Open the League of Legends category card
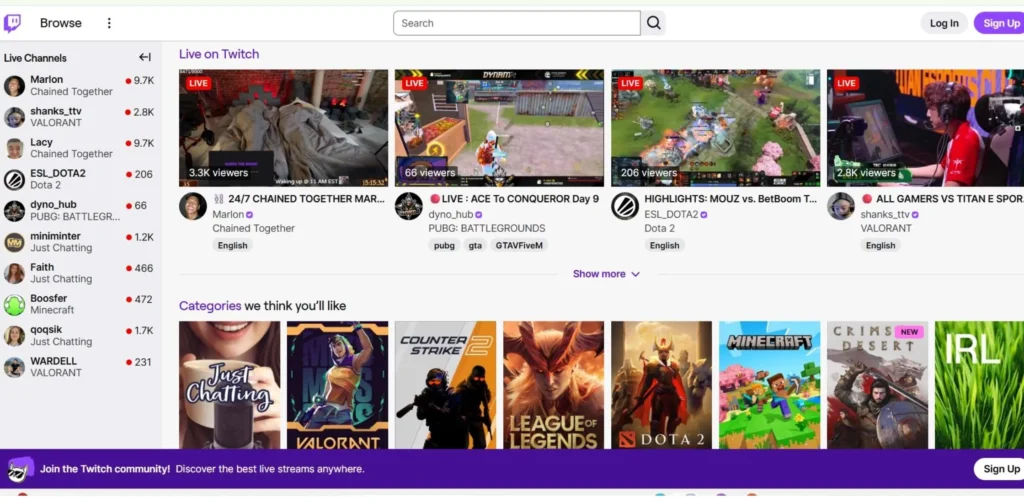 554,385
